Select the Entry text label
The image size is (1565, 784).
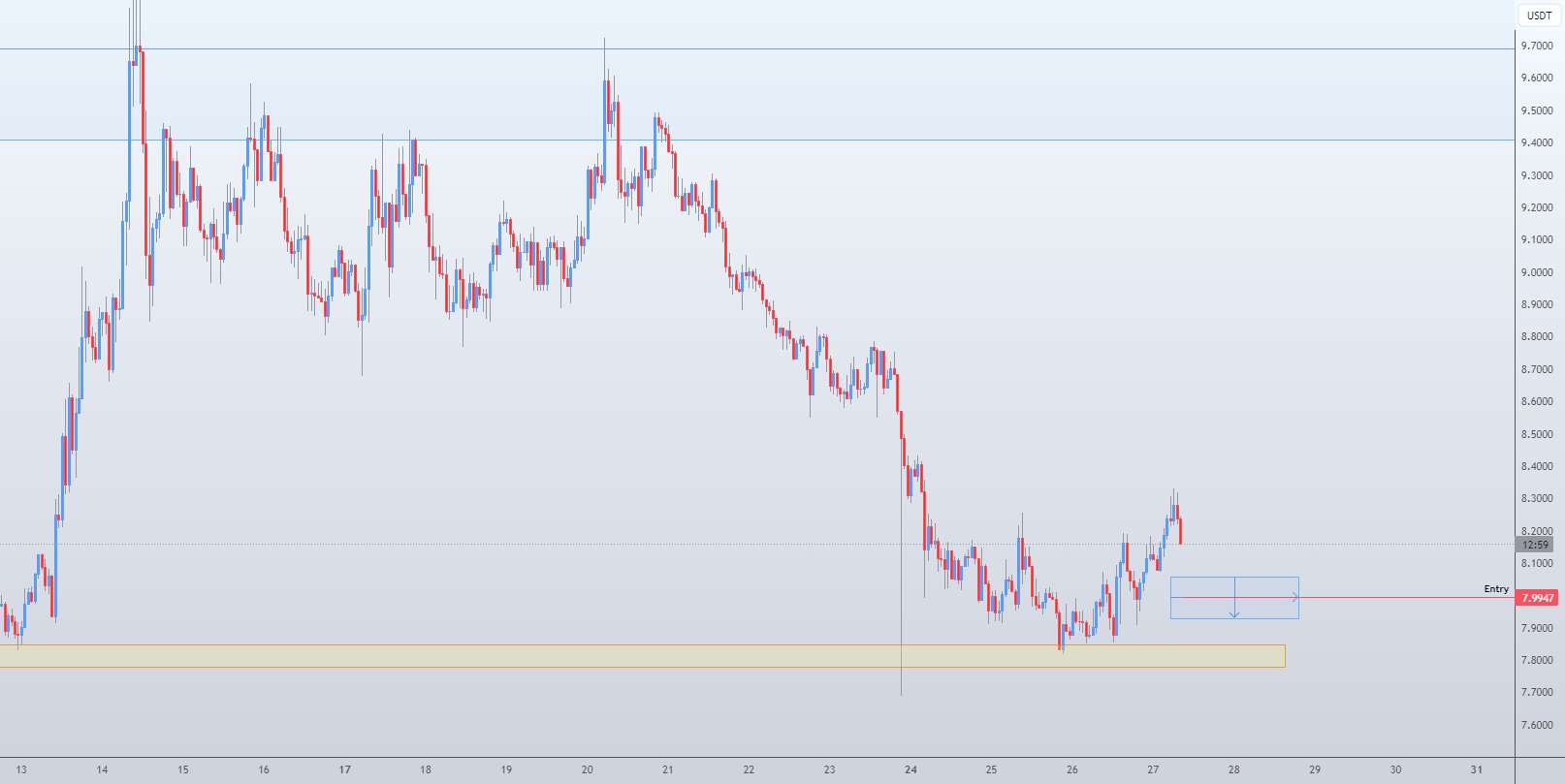(1496, 589)
